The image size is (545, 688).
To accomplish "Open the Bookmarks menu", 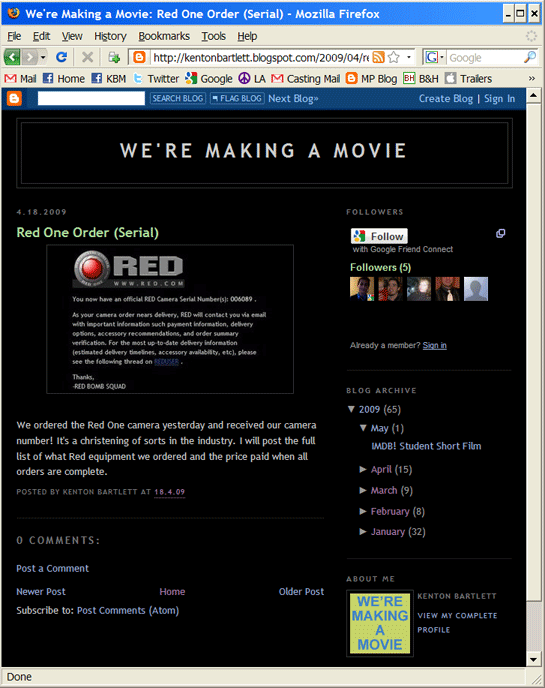I will [x=164, y=36].
